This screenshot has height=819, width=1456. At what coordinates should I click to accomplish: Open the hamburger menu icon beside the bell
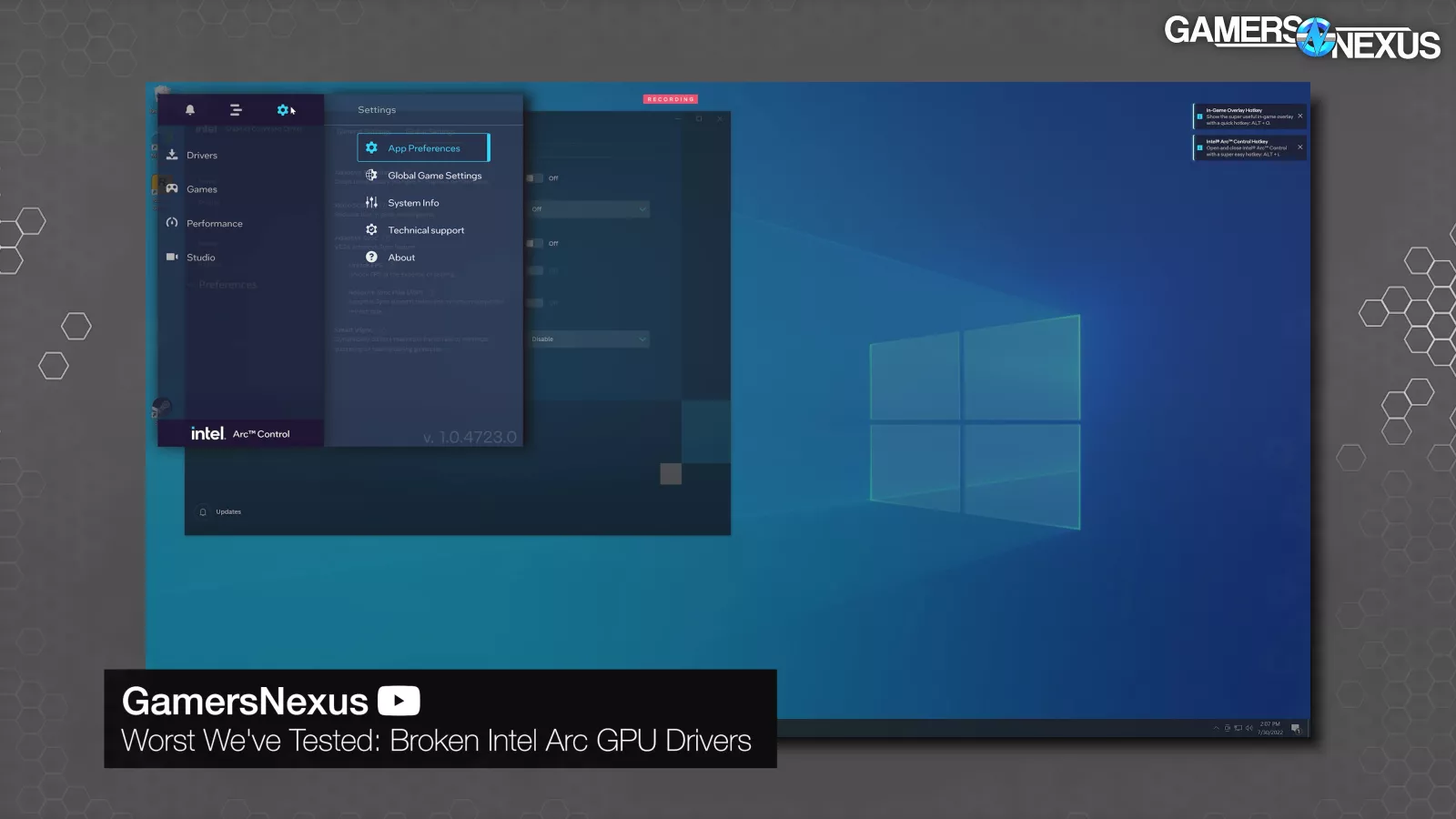coord(236,110)
